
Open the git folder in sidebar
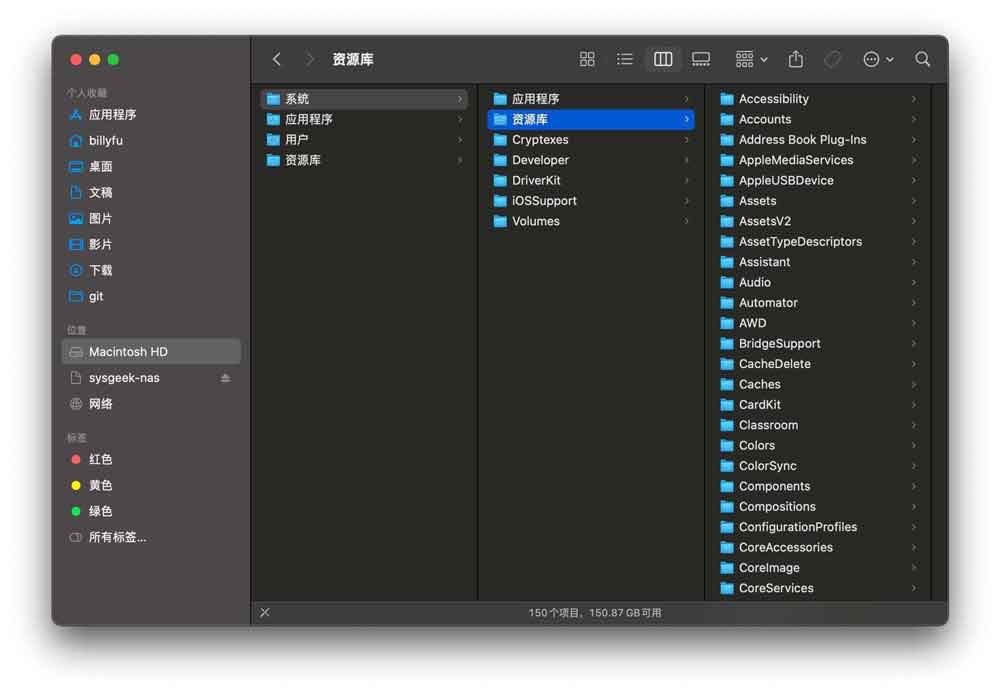[96, 296]
